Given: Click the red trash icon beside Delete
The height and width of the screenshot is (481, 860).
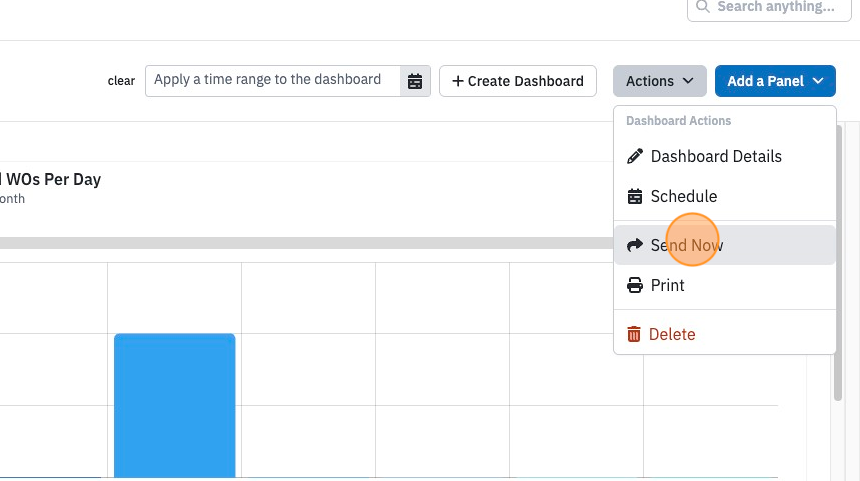Looking at the screenshot, I should [x=633, y=334].
